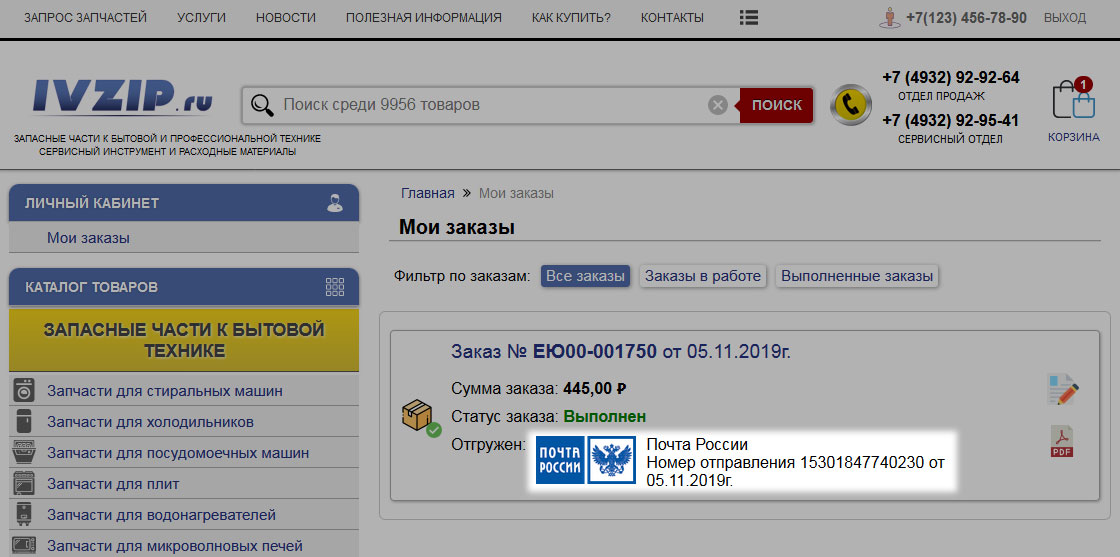Open the order edit document icon
This screenshot has height=557, width=1120.
point(1062,389)
